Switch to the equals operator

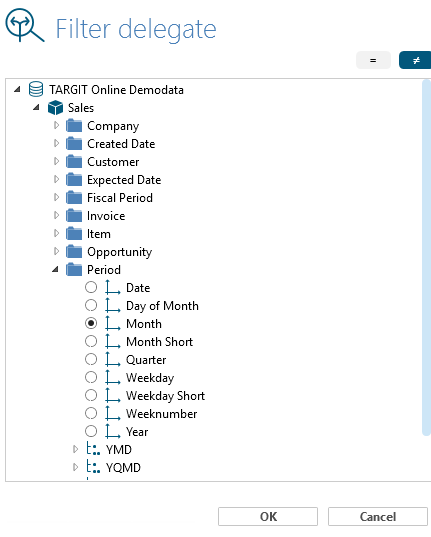tap(373, 60)
